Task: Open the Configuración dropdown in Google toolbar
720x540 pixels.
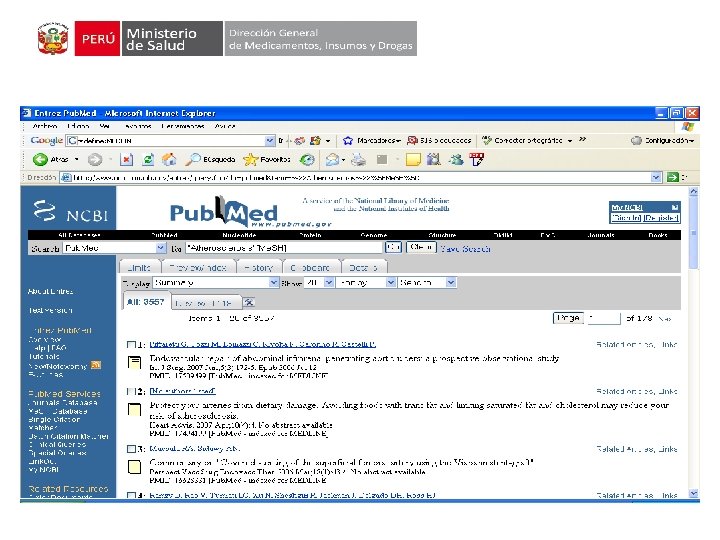Action: click(x=663, y=141)
